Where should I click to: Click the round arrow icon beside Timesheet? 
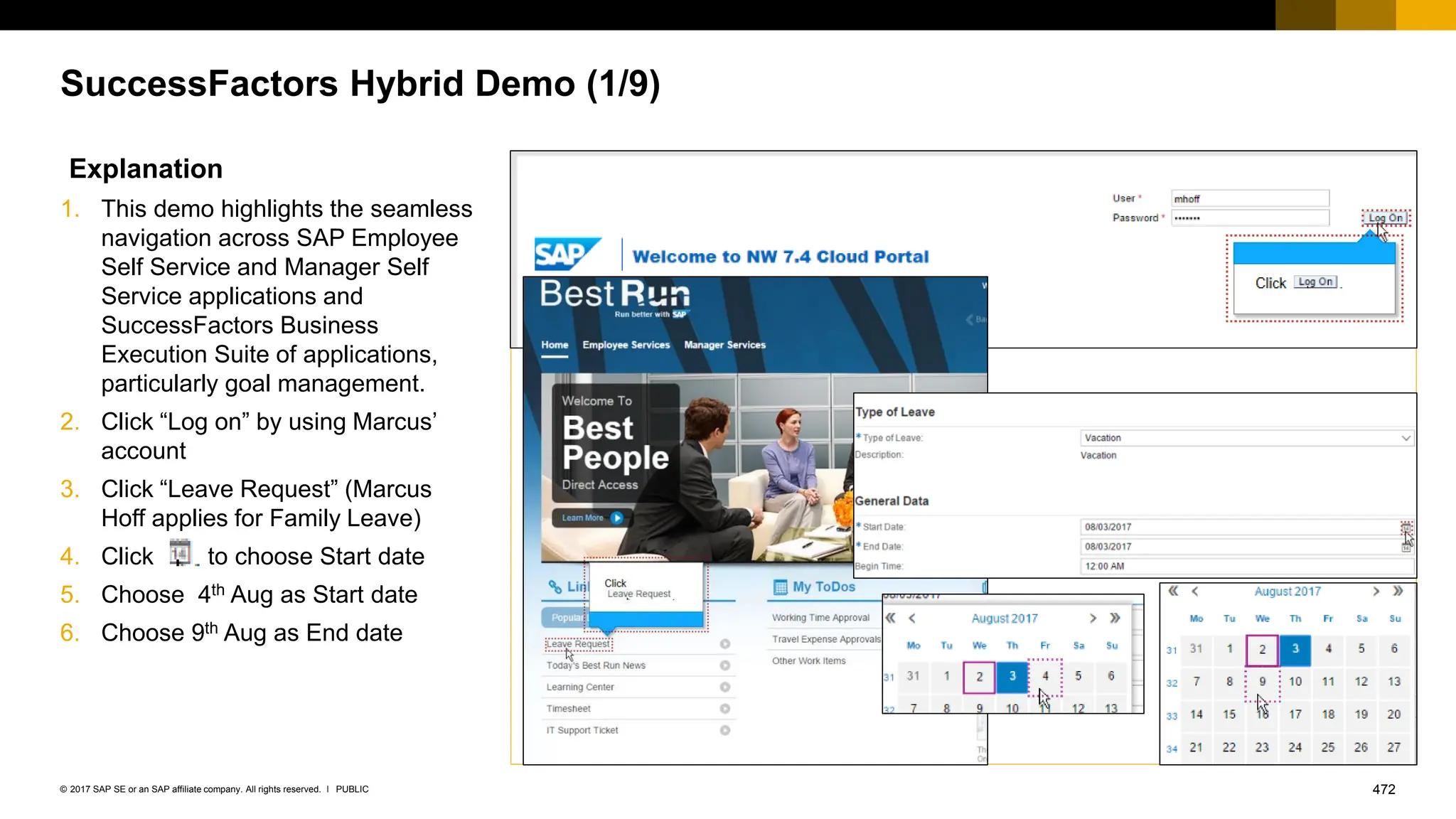[x=724, y=709]
